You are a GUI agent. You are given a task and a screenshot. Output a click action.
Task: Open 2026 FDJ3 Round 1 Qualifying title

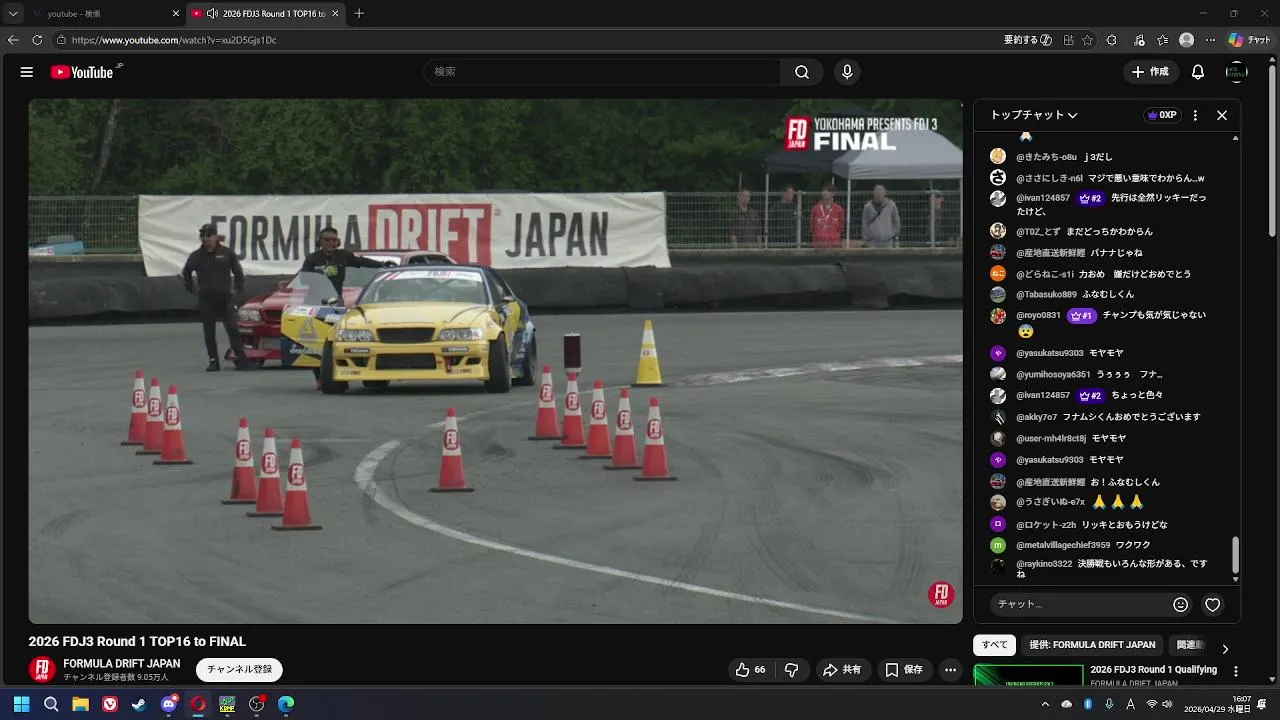pos(1153,670)
